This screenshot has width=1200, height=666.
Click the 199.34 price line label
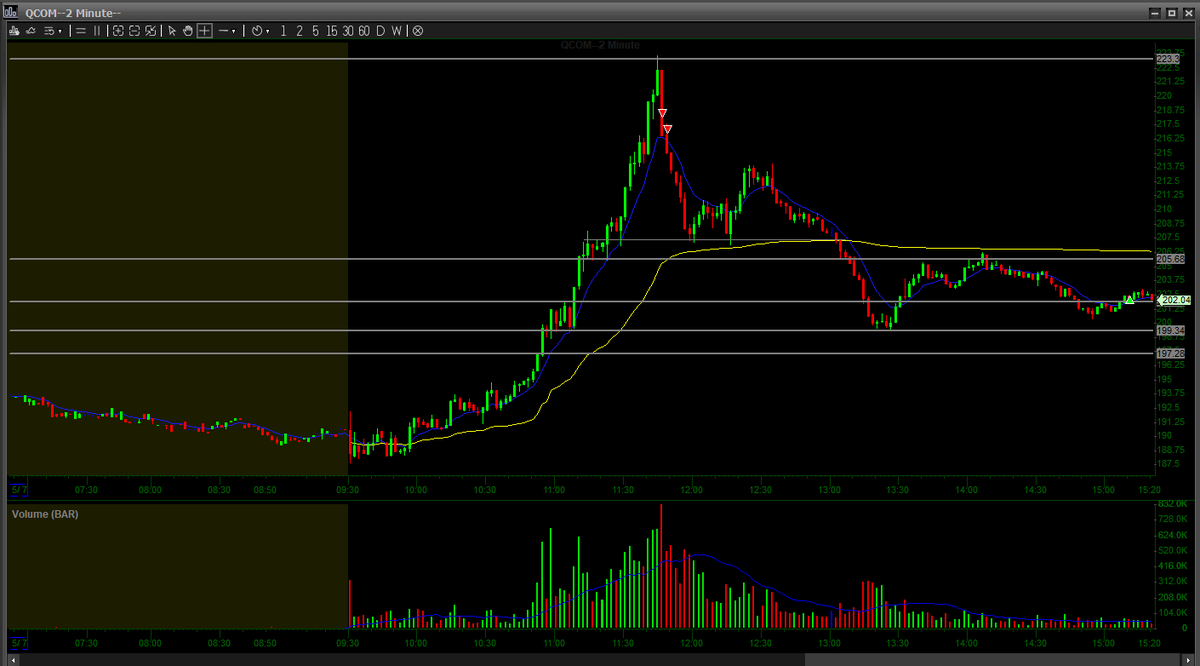click(x=1171, y=330)
